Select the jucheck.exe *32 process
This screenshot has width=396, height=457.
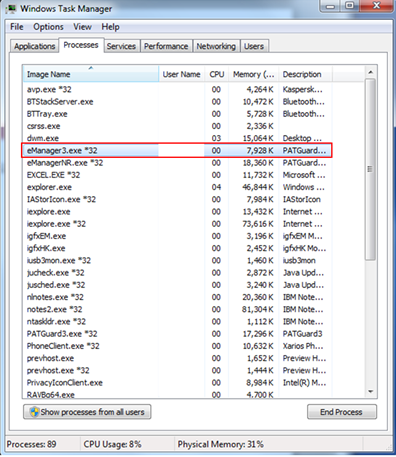coord(177,273)
